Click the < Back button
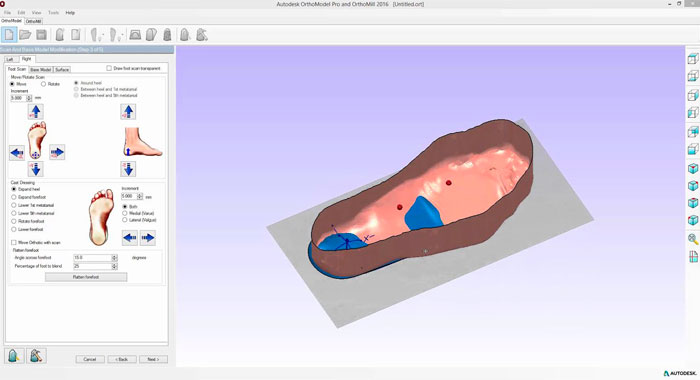 122,359
